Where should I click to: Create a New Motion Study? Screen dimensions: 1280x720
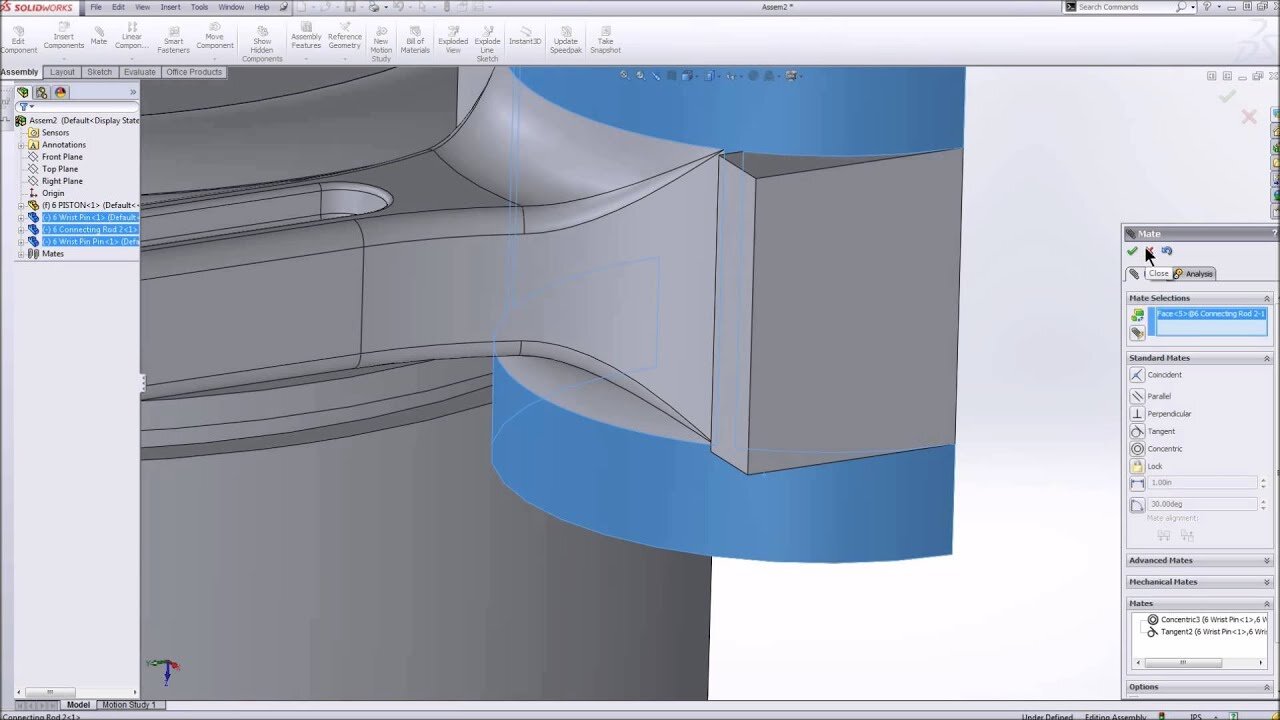click(380, 38)
